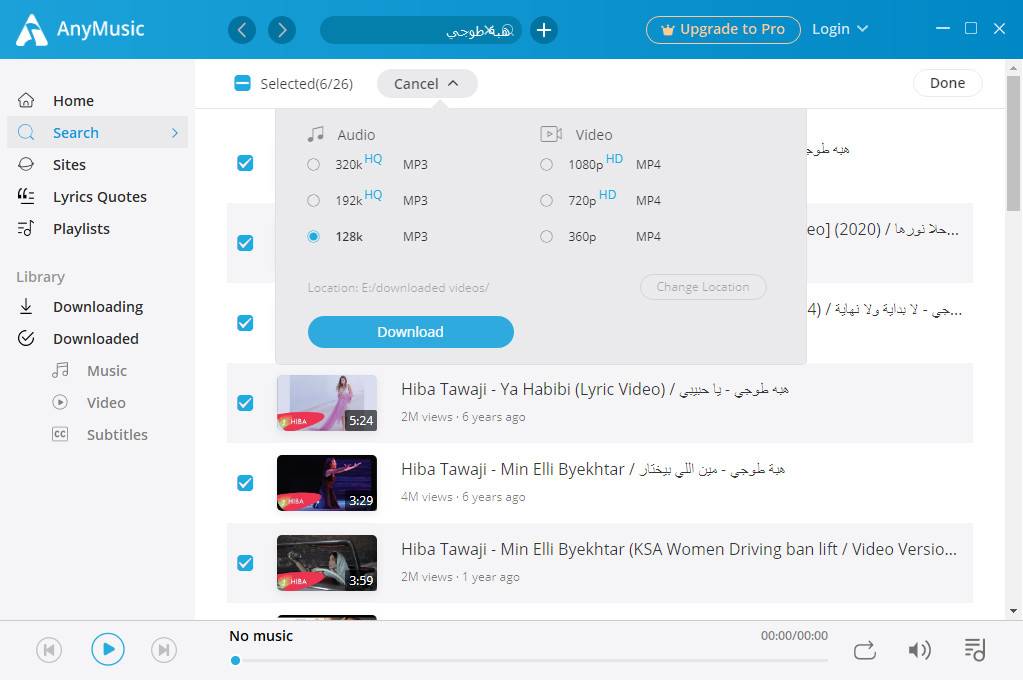The image size is (1023, 680).
Task: Toggle the select-all checkbox
Action: click(242, 83)
